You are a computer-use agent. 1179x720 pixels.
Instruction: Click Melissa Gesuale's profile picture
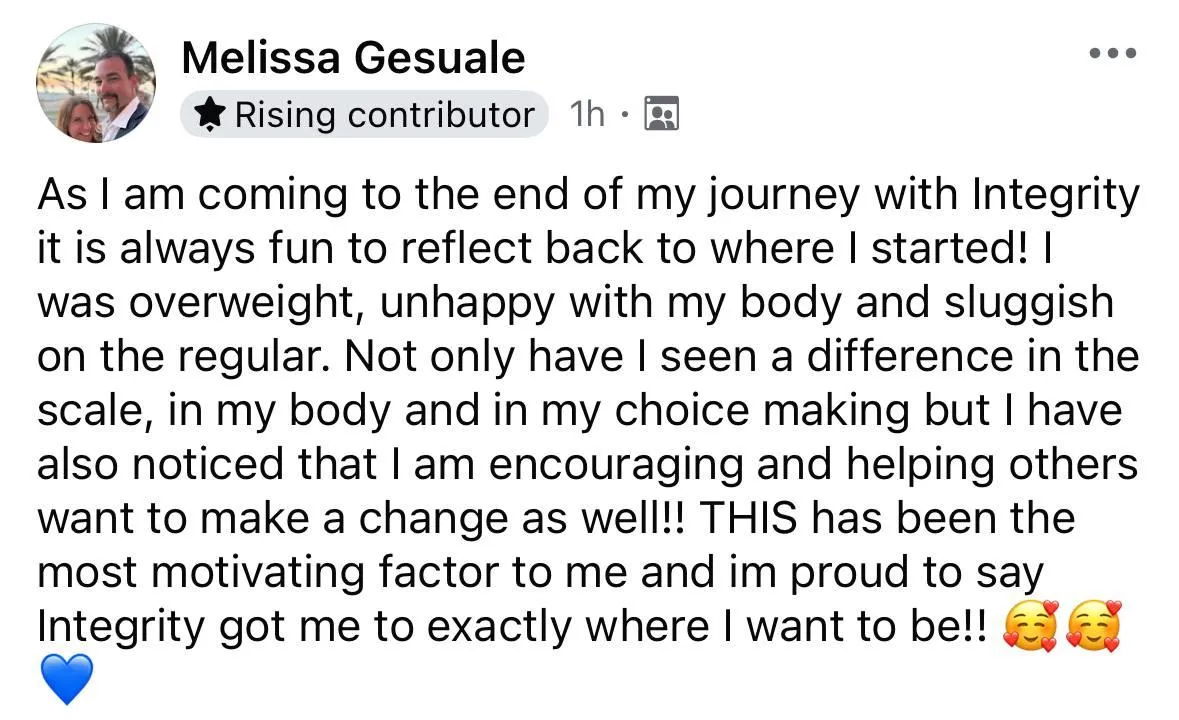[x=96, y=82]
